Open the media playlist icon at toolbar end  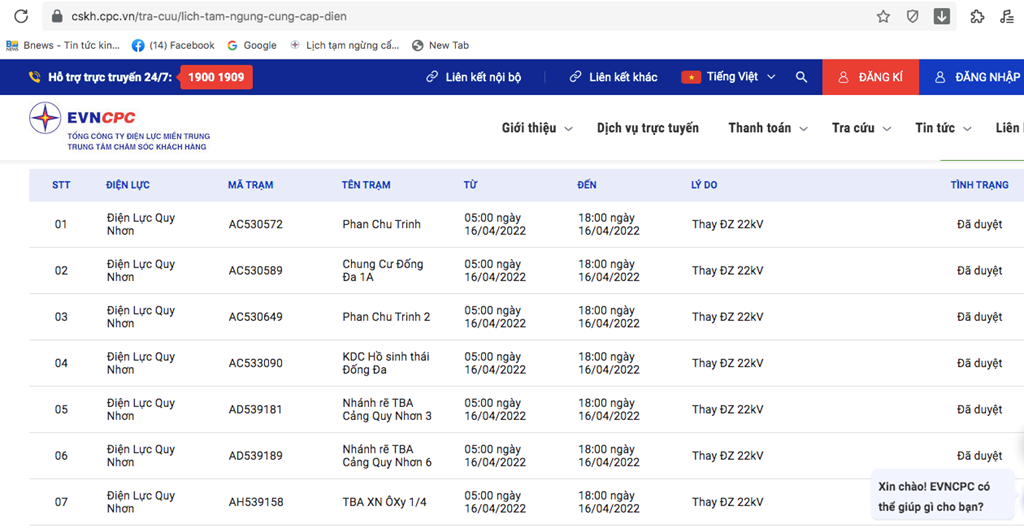[x=1007, y=16]
